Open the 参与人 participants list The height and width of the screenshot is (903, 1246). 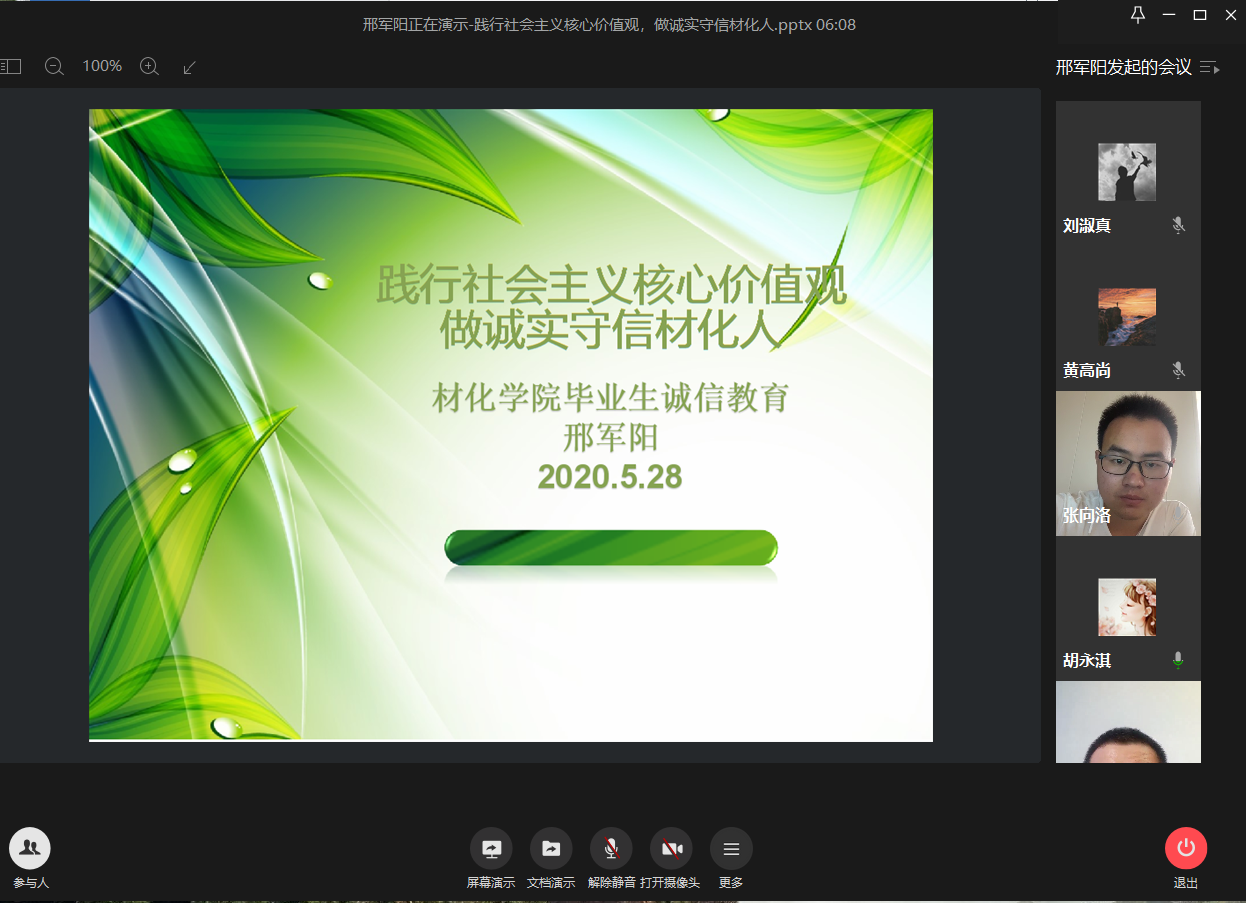(x=30, y=849)
